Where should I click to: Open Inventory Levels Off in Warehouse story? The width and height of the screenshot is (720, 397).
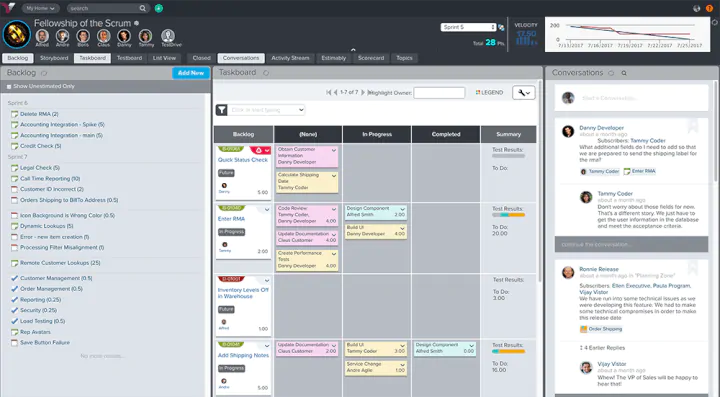[243, 293]
